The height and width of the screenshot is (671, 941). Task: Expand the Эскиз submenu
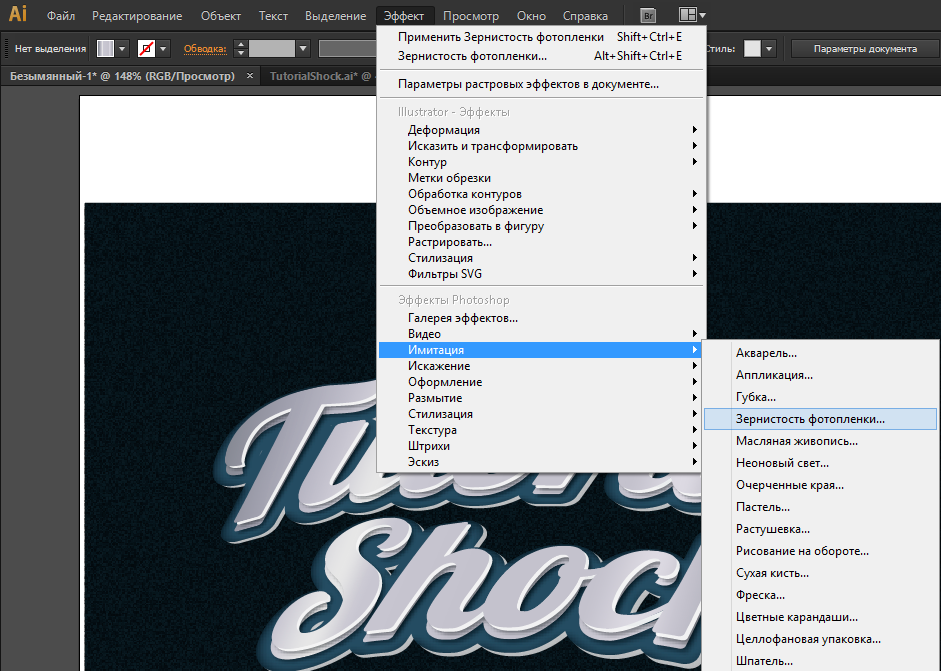coord(540,462)
